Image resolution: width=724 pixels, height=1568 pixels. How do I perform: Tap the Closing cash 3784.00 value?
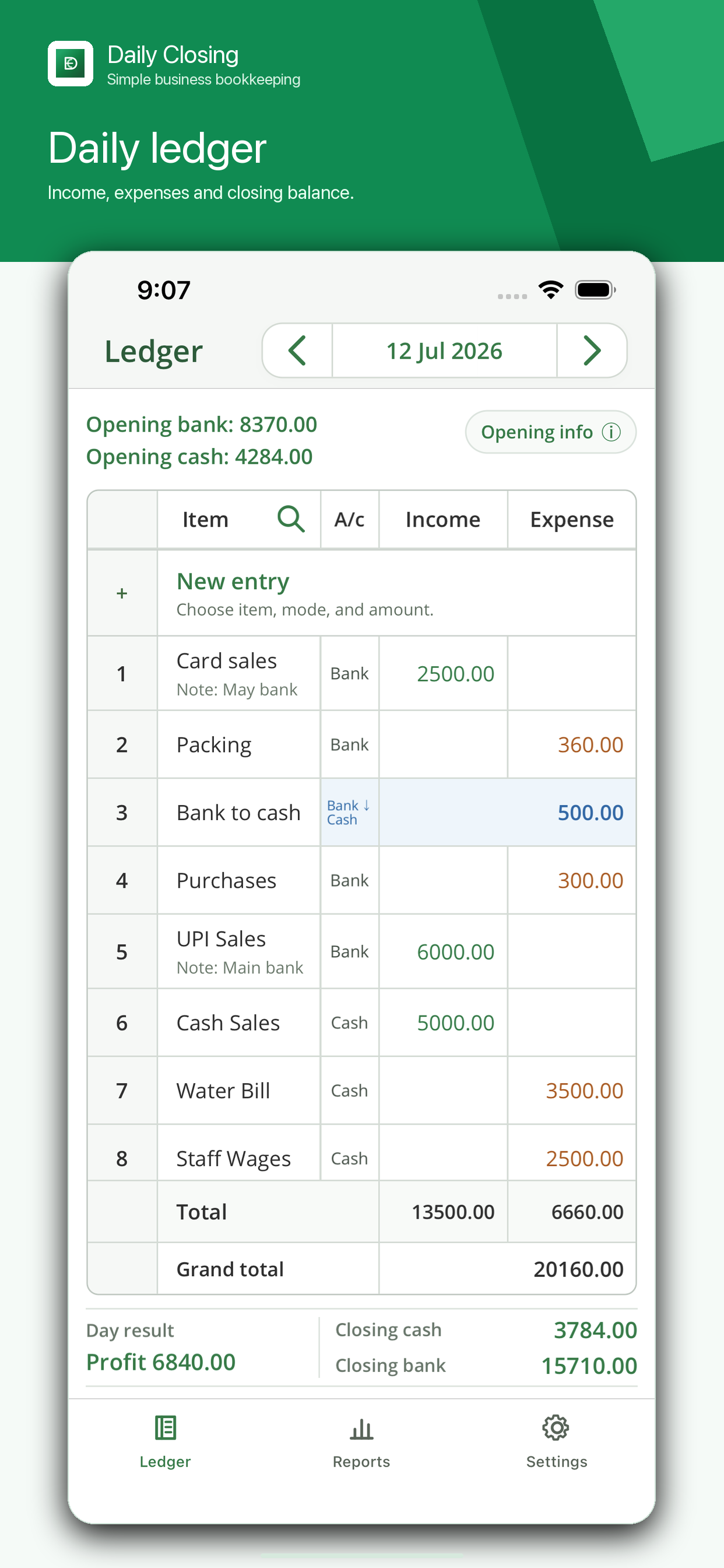(x=595, y=1330)
